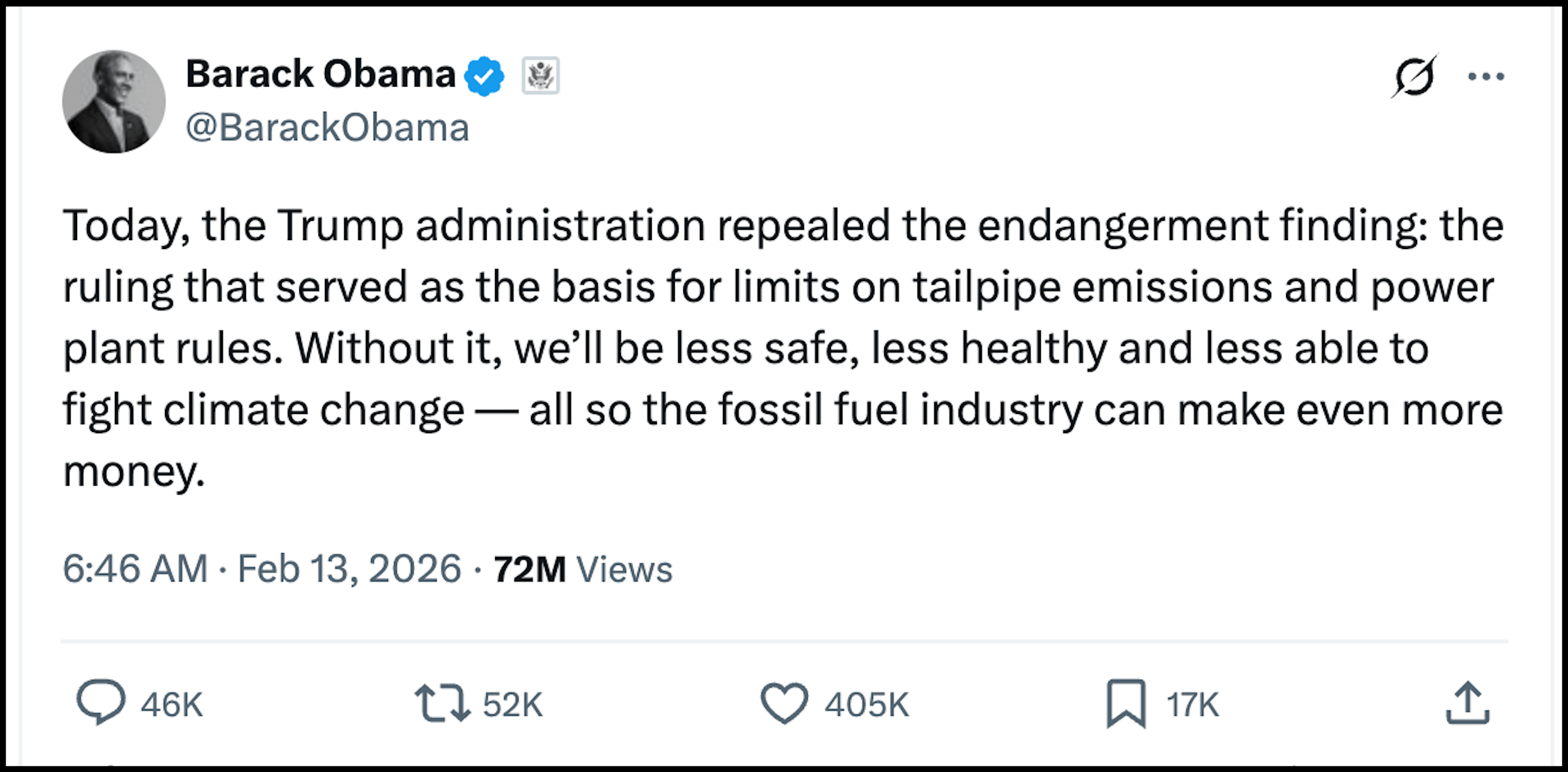Repost using the retweet arrows icon
1568x772 pixels.
pos(442,703)
